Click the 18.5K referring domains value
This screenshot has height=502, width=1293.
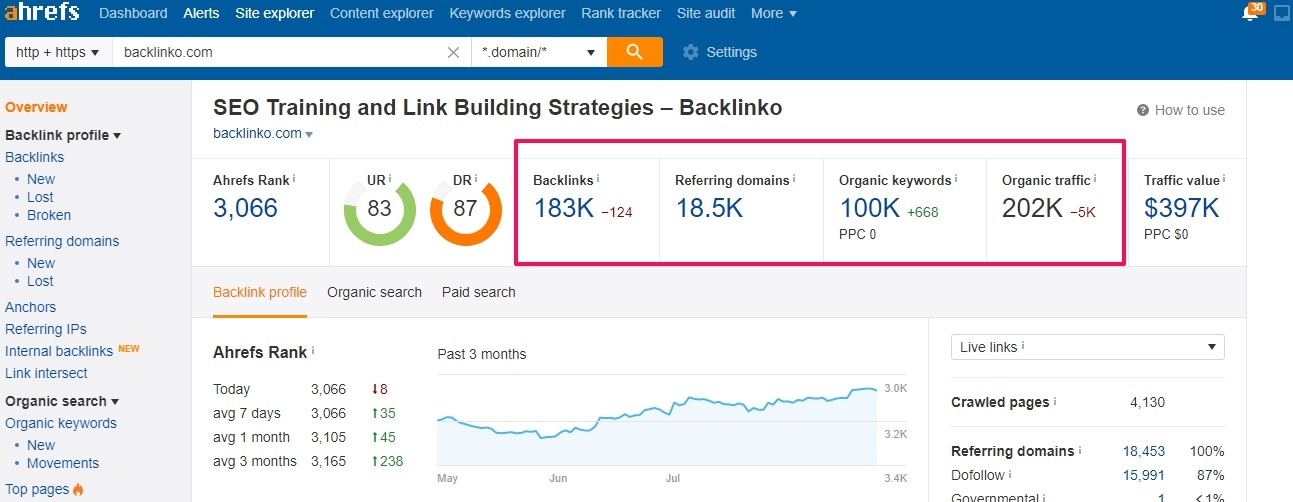709,209
